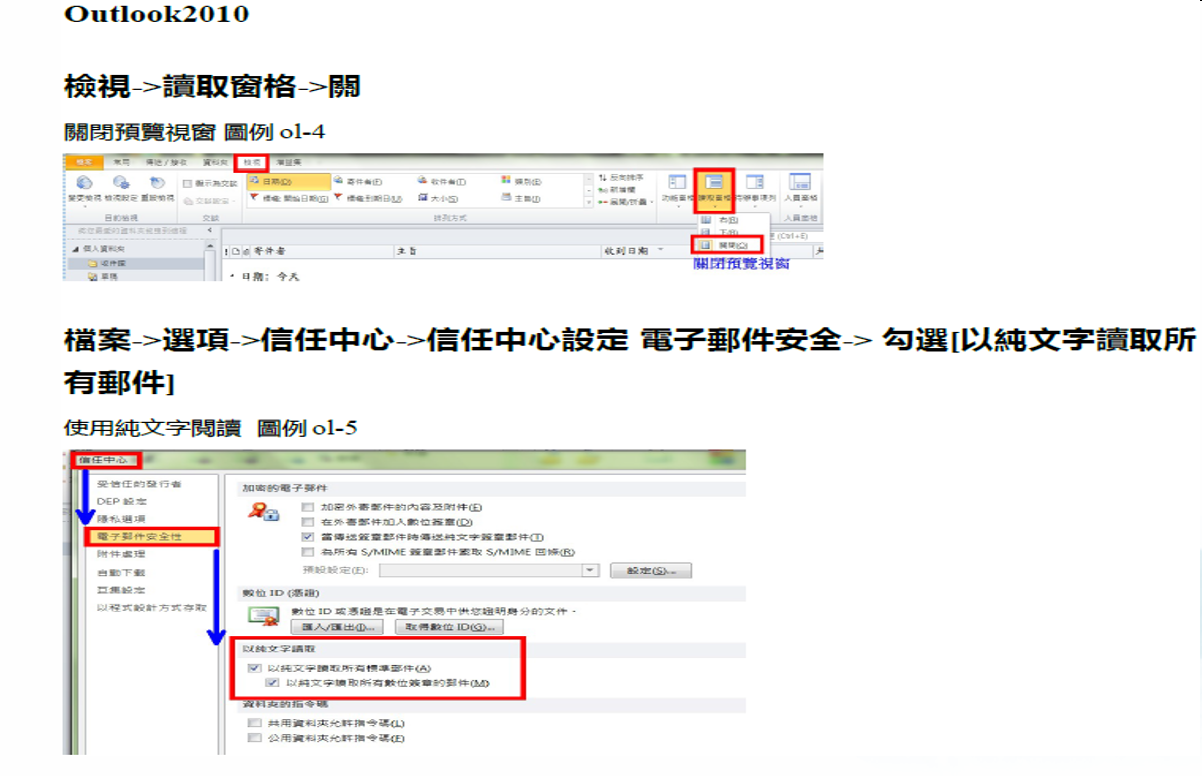Image resolution: width=1202 pixels, height=776 pixels.
Task: Check 共用資料夾允許指令碼(L)
Action: pos(254,723)
